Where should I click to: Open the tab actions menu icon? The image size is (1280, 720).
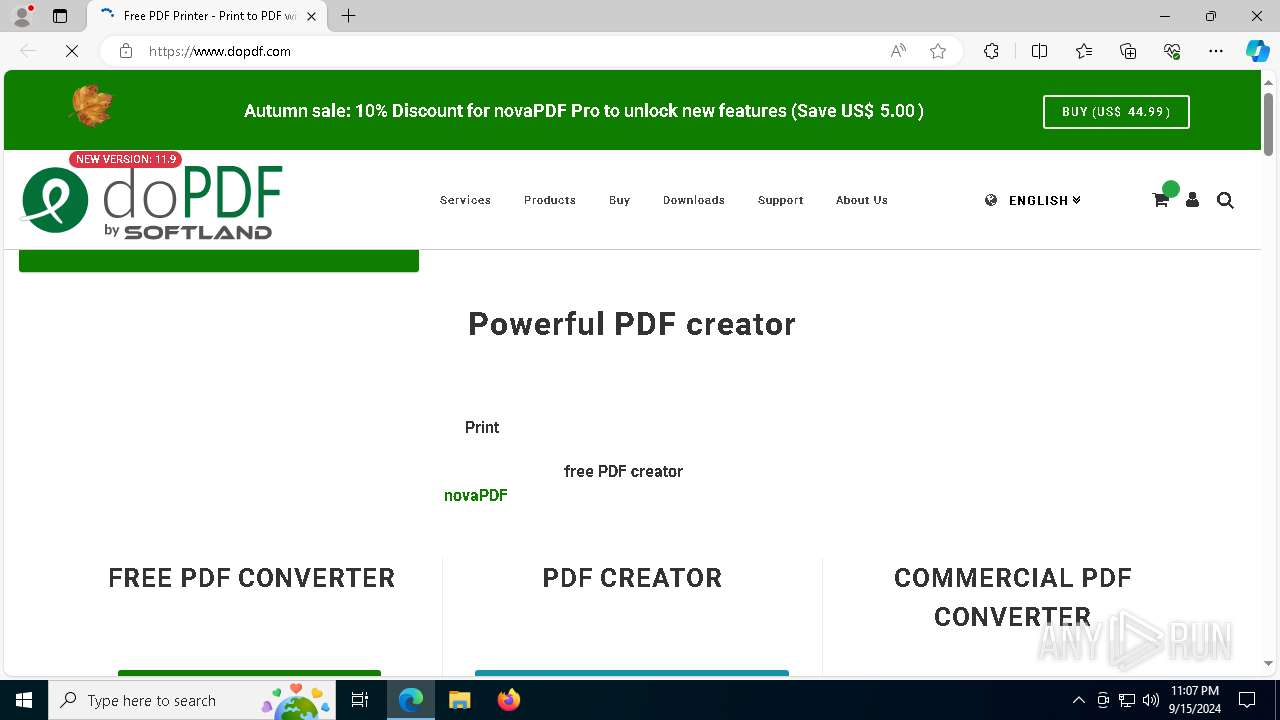coord(60,16)
